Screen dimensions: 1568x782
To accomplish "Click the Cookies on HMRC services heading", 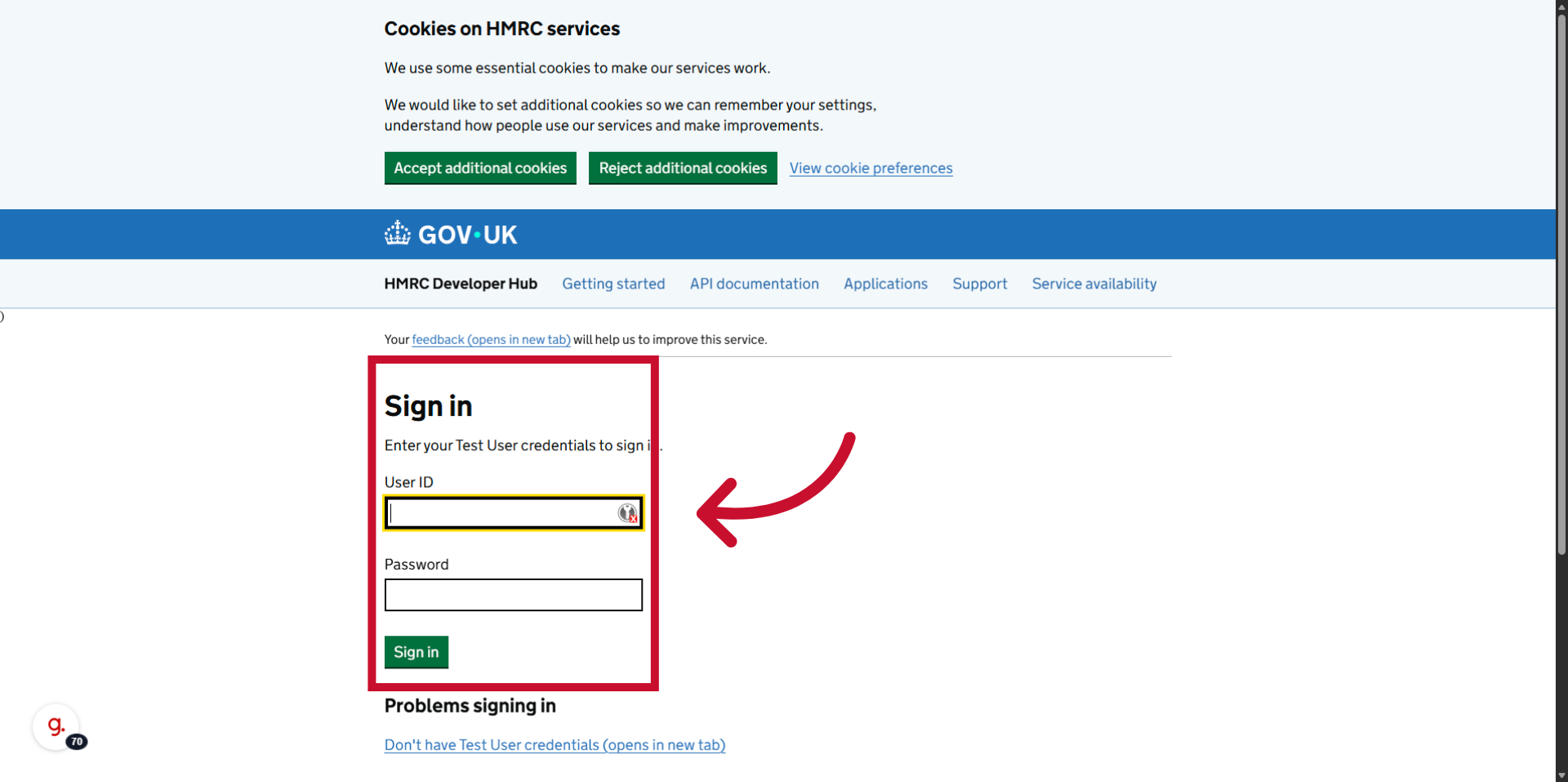I will pos(502,29).
